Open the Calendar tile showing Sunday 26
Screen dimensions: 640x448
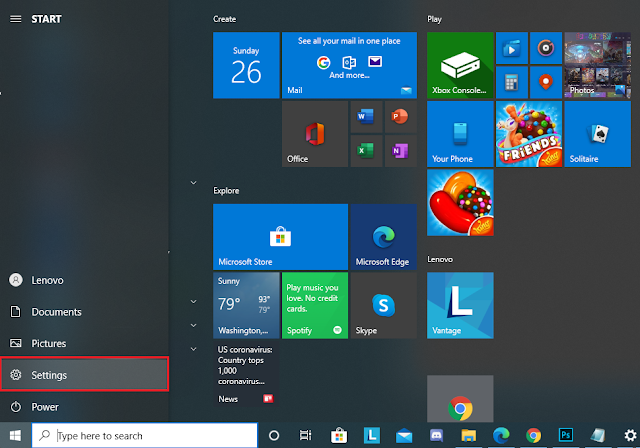[246, 65]
